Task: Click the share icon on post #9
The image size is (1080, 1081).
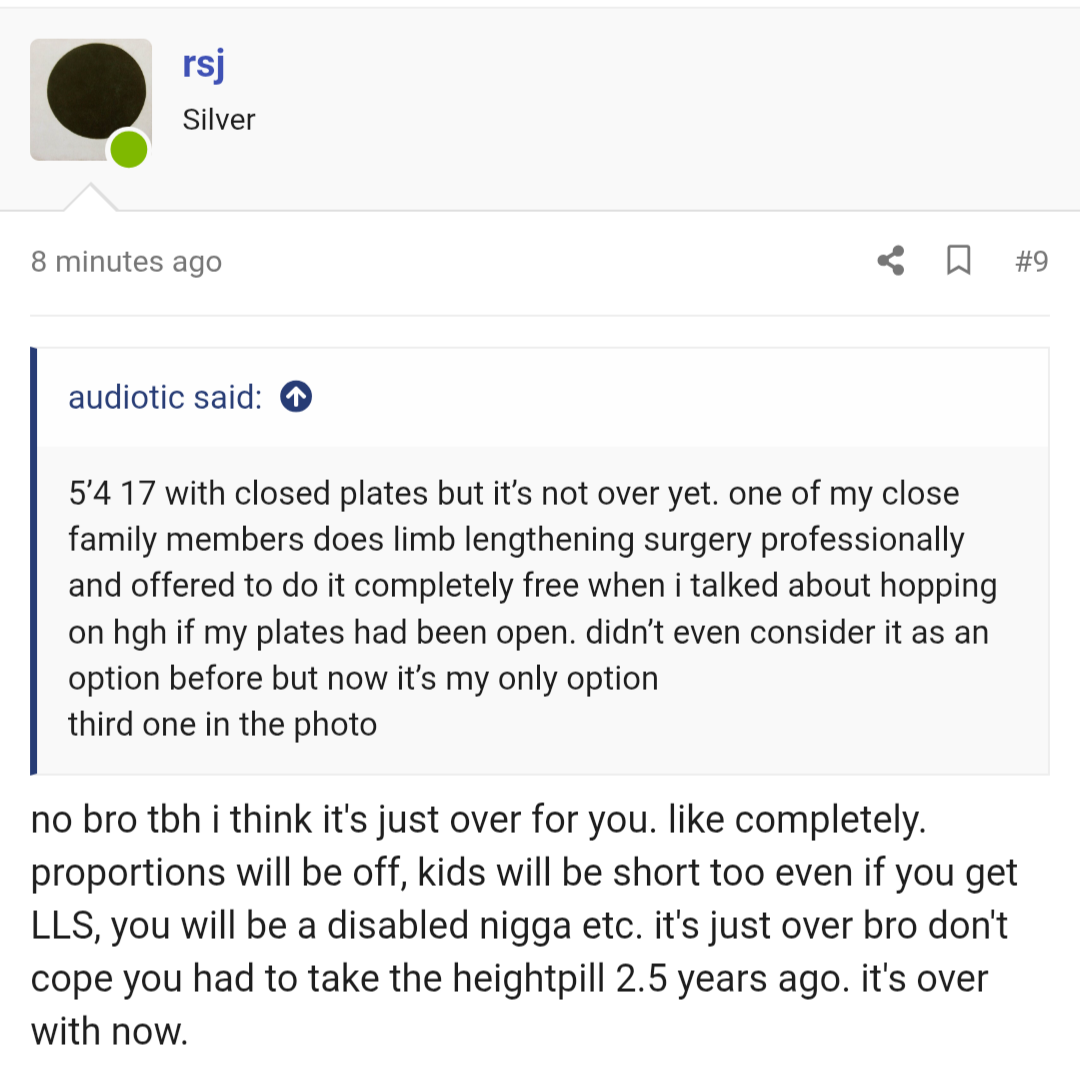Action: point(890,261)
